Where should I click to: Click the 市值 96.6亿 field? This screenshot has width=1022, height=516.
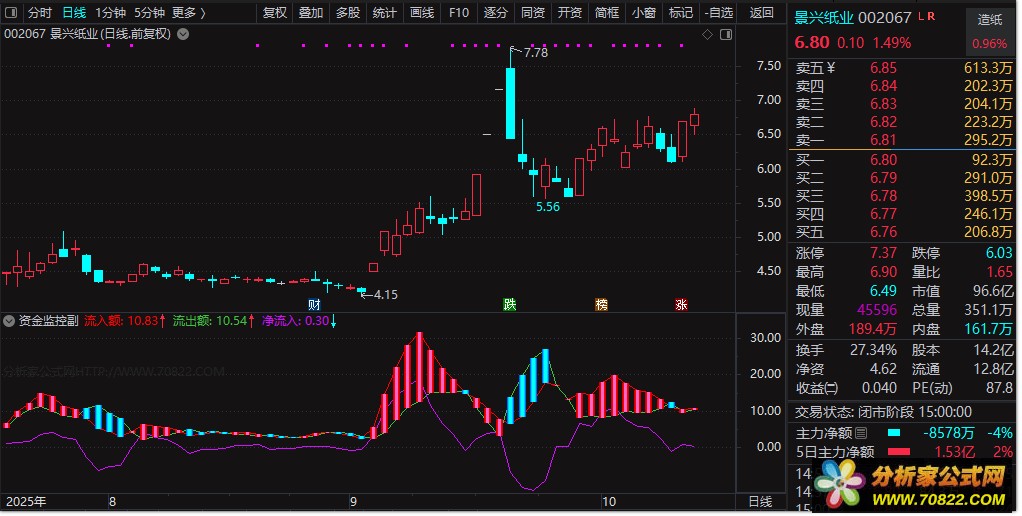tap(963, 291)
